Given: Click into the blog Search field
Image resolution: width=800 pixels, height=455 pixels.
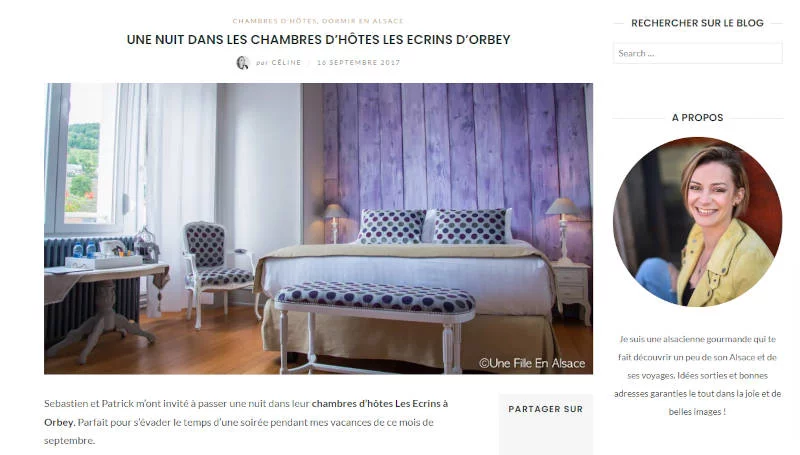Looking at the screenshot, I should 697,53.
